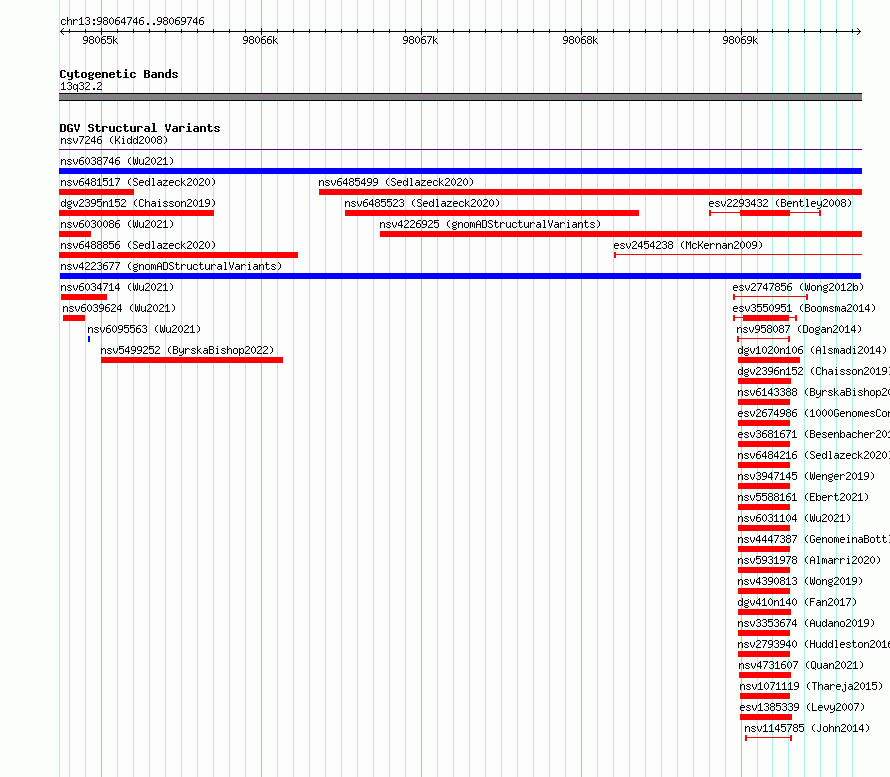The height and width of the screenshot is (777, 890).
Task: Click nsv4390813 (Wong2019) label
Action: (800, 581)
